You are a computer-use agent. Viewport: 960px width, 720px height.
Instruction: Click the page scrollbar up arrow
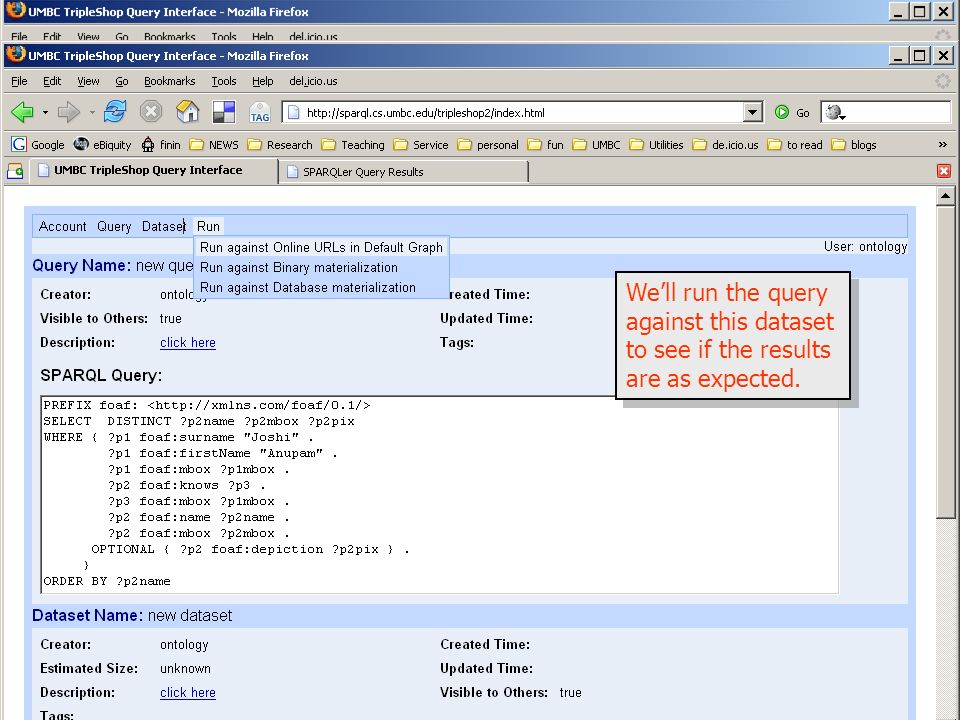pyautogui.click(x=945, y=196)
